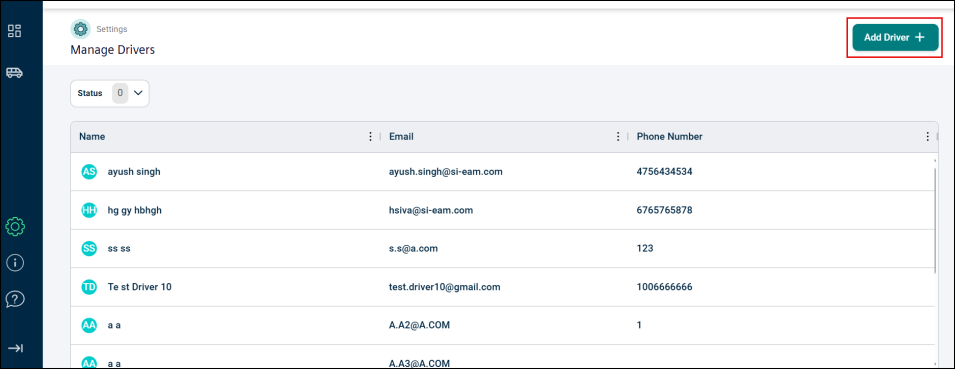
Task: Click phone number 1006666666
Action: pos(664,286)
